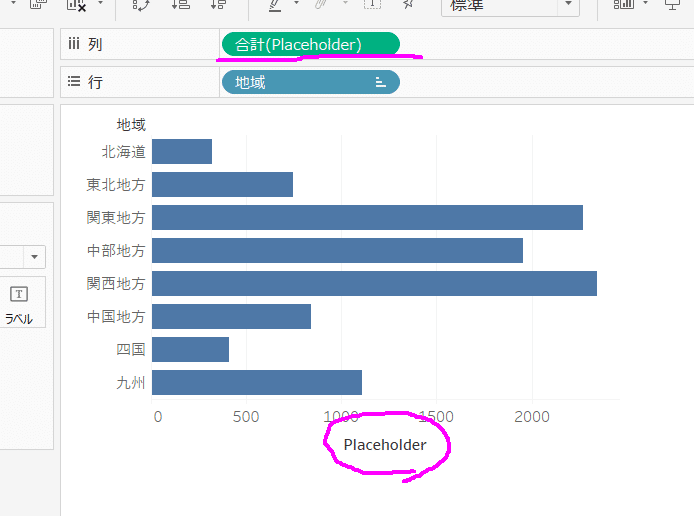Screen dimensions: 694x516
Task: Open the marks type dropdown in left panel
Action: click(35, 257)
